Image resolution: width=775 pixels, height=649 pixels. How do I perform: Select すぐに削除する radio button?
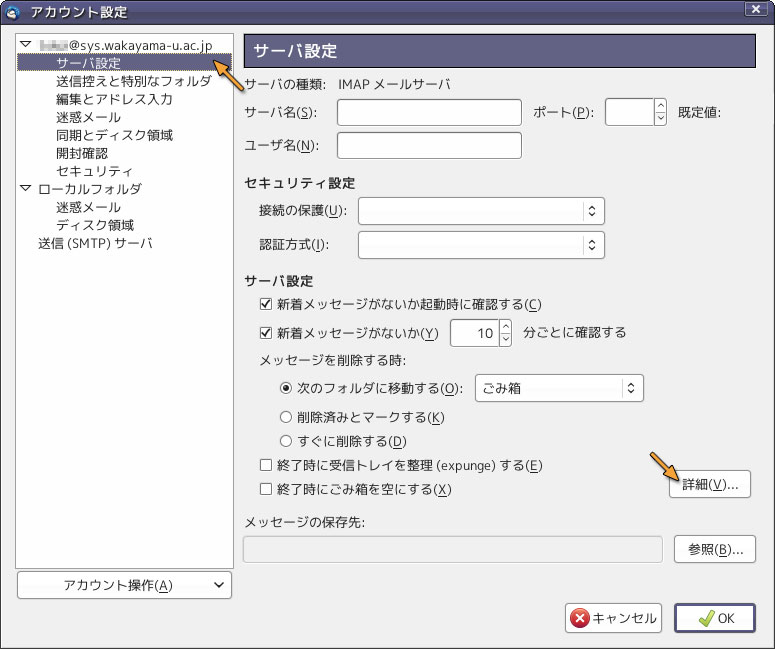coord(286,440)
